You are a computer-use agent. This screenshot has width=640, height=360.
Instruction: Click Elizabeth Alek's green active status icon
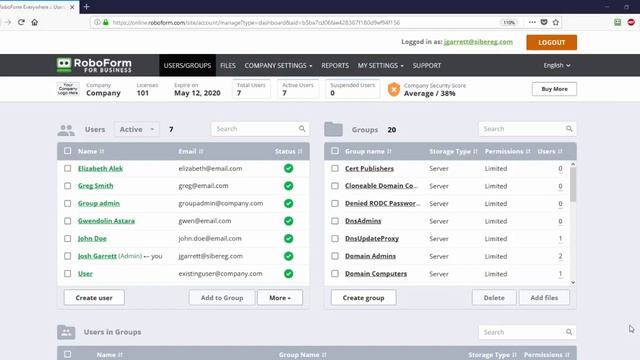(x=289, y=168)
